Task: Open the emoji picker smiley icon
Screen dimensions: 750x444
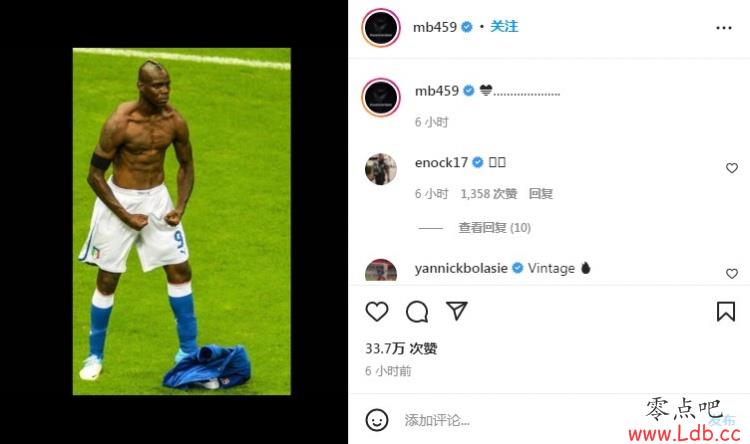Action: coord(376,420)
